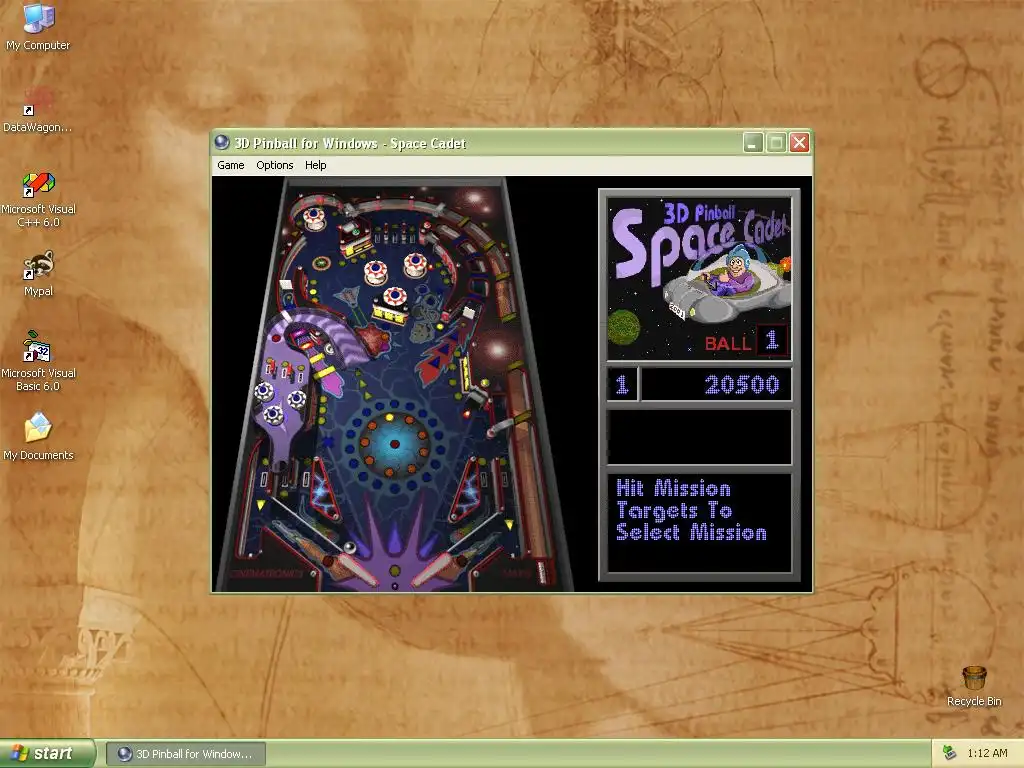Click the 3D Pinball taskbar button
The image size is (1024, 768).
(185, 754)
